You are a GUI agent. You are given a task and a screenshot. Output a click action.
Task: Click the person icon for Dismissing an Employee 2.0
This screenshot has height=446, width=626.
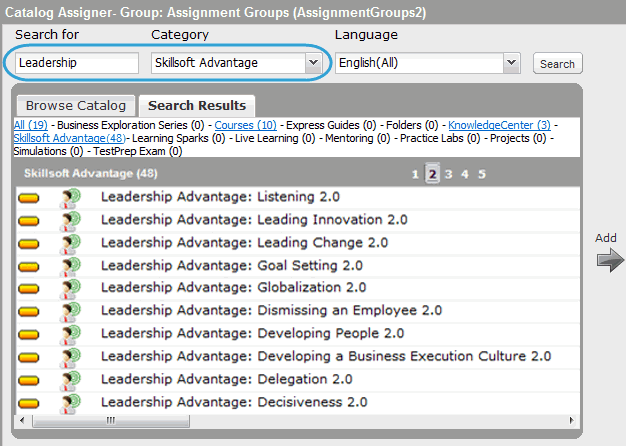coord(70,312)
